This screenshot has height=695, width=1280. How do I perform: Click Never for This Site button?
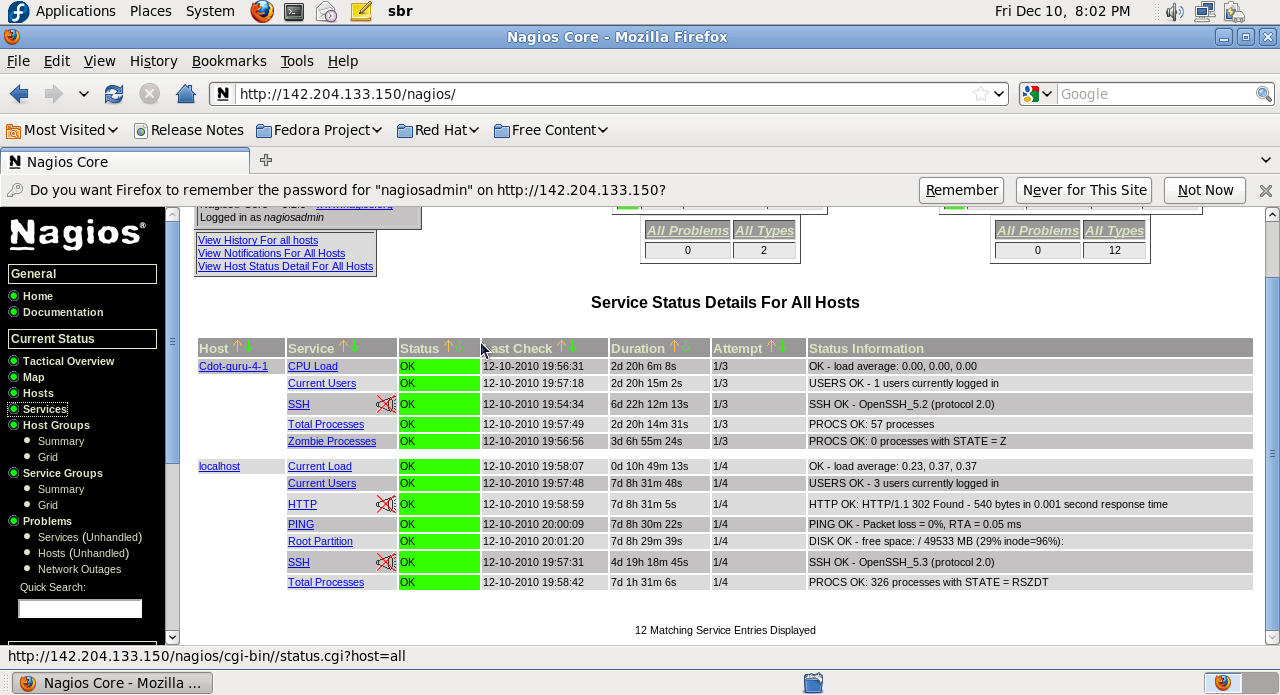[x=1084, y=190]
